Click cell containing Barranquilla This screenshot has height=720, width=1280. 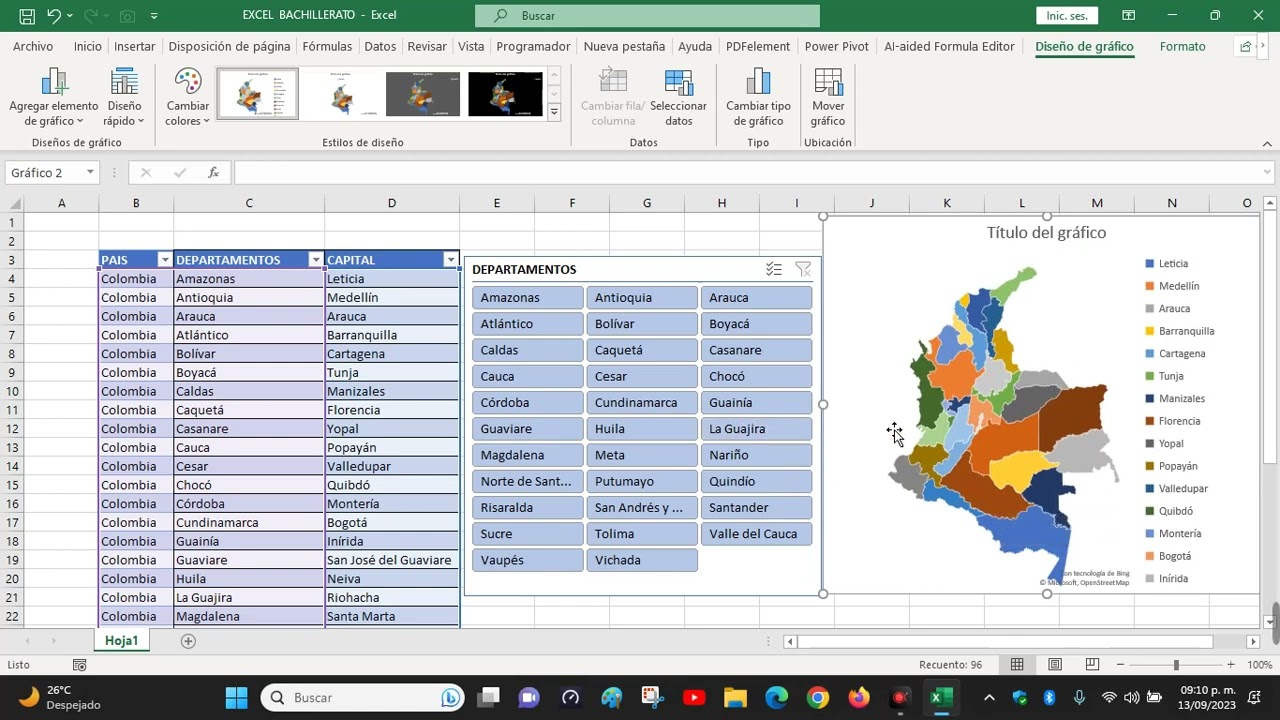coord(392,335)
